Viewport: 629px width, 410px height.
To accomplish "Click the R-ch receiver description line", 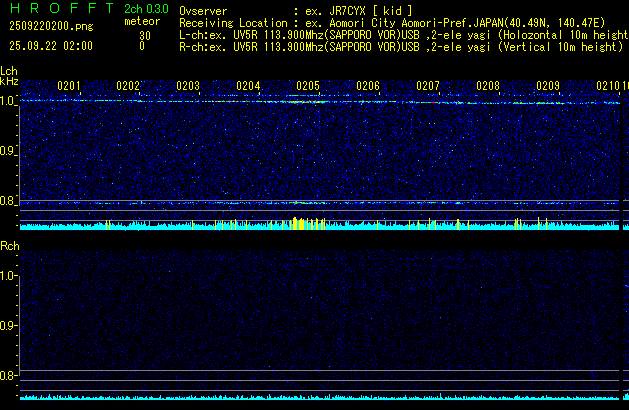I will pos(400,46).
